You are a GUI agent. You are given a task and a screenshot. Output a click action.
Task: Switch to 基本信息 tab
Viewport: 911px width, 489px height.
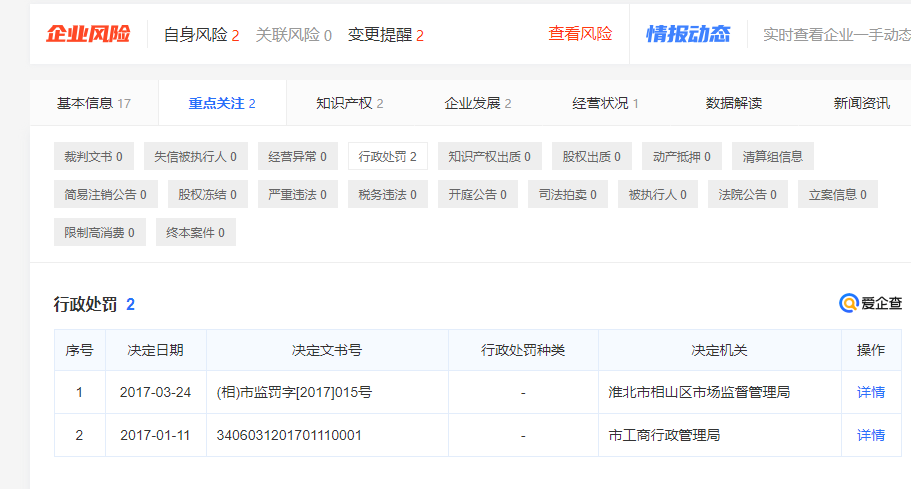(x=94, y=103)
